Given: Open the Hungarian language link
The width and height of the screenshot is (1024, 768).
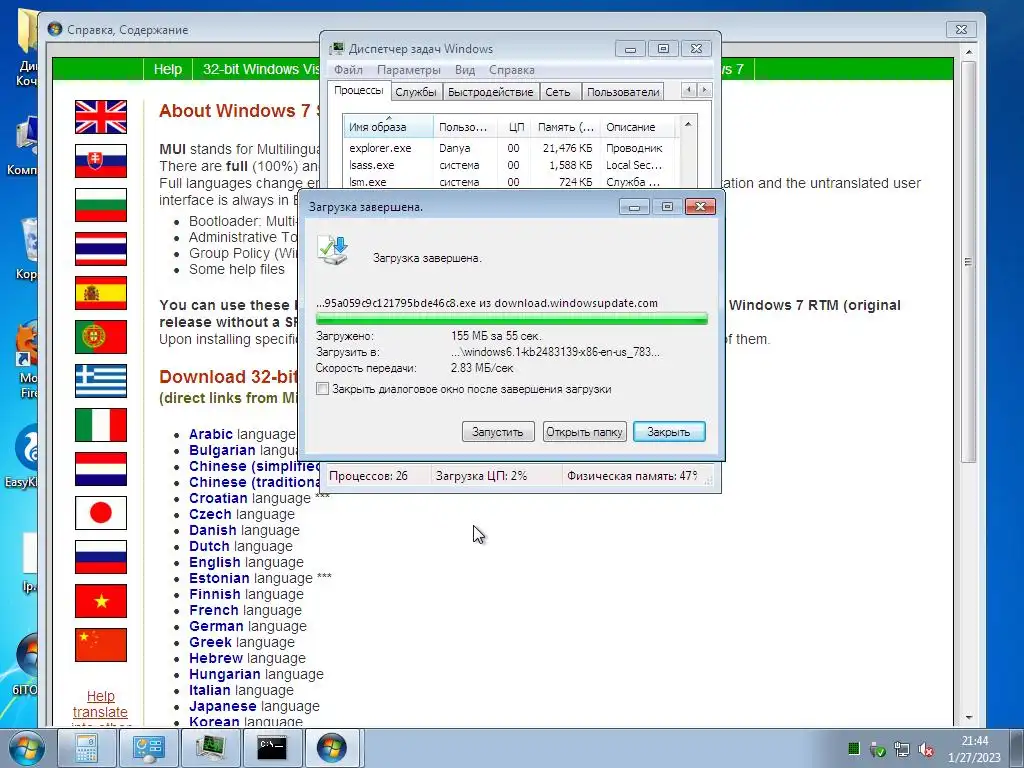Looking at the screenshot, I should [x=224, y=675].
